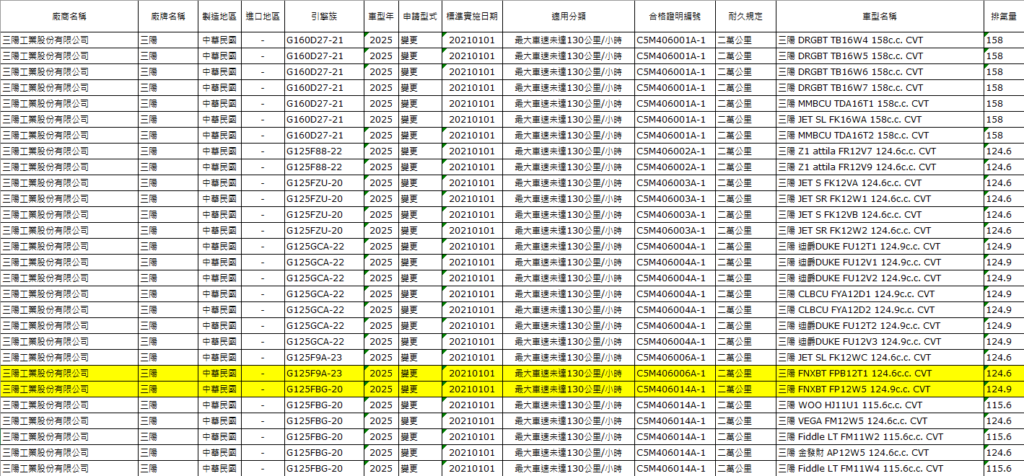1024x476 pixels.
Task: Select the 廠牌名稱 column header
Action: [x=168, y=16]
